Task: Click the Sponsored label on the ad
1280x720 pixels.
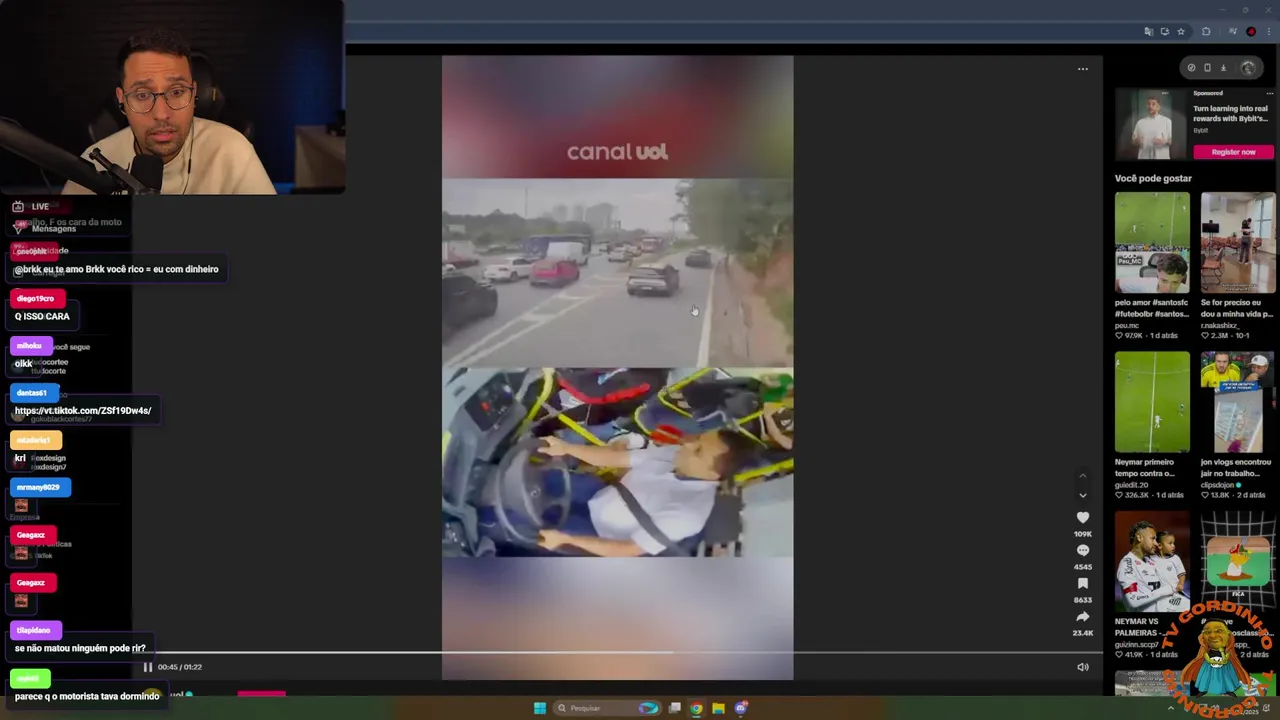Action: click(1208, 93)
